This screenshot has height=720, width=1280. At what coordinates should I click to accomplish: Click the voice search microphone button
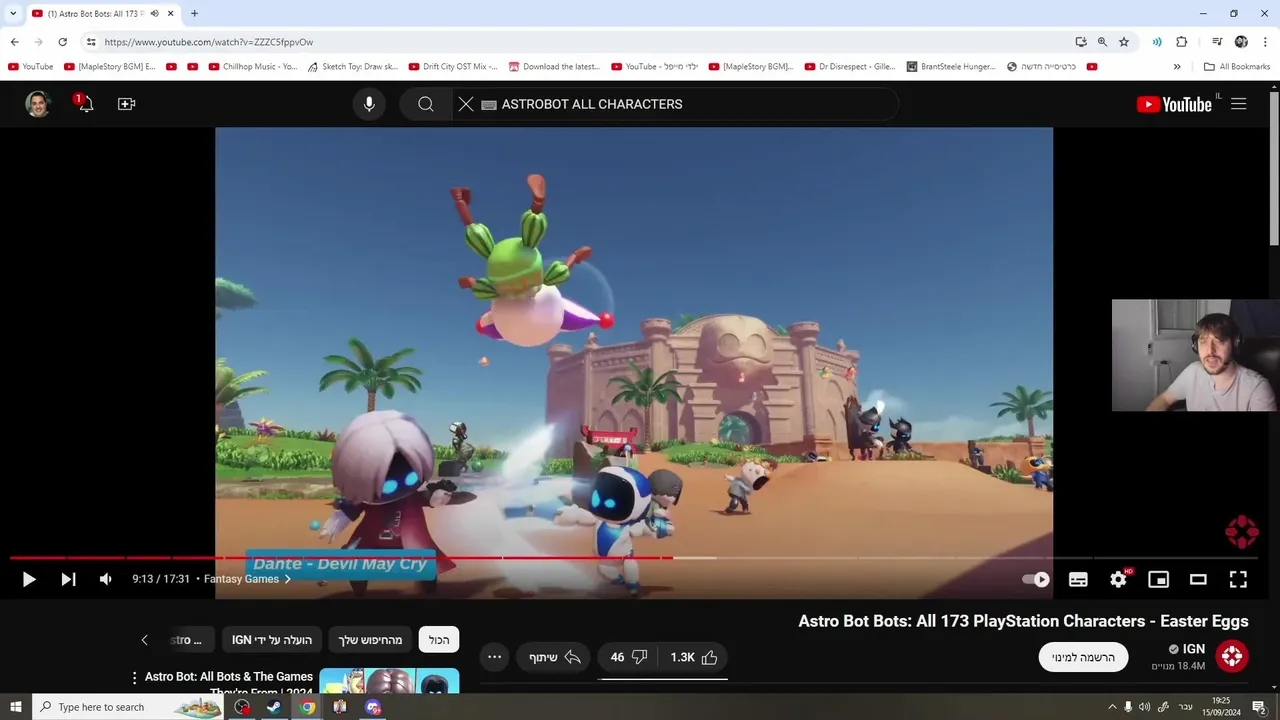[369, 104]
